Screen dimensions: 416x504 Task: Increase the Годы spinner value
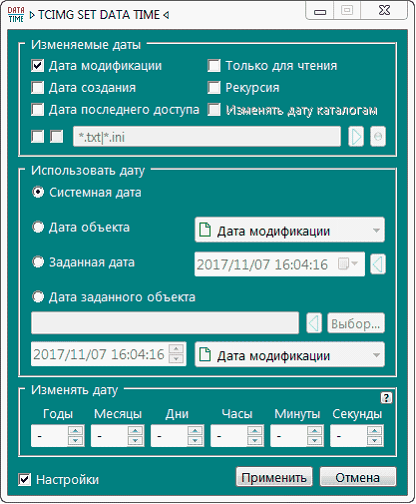[x=75, y=430]
